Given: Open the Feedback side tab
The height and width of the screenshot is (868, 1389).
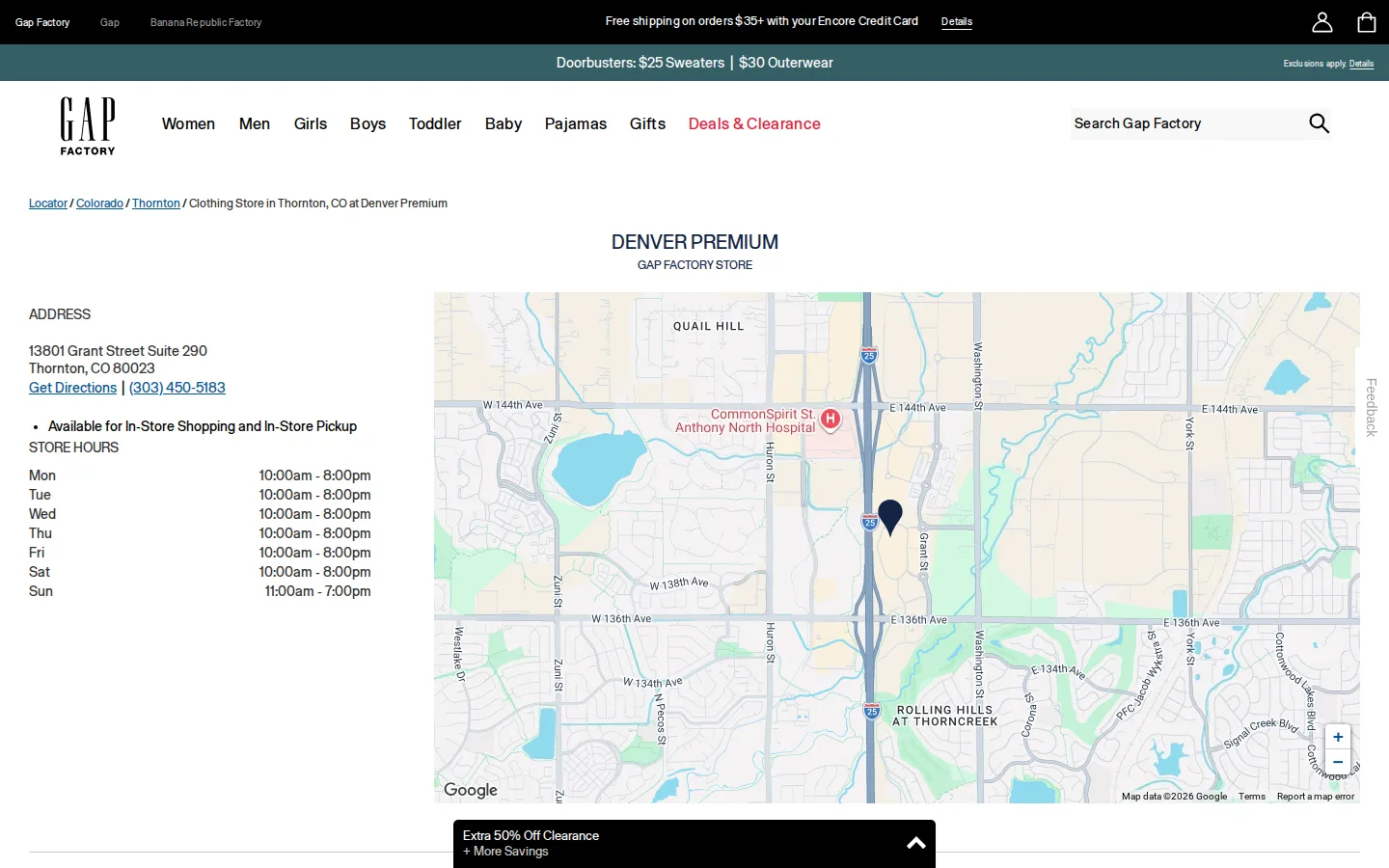Looking at the screenshot, I should coord(1371,407).
